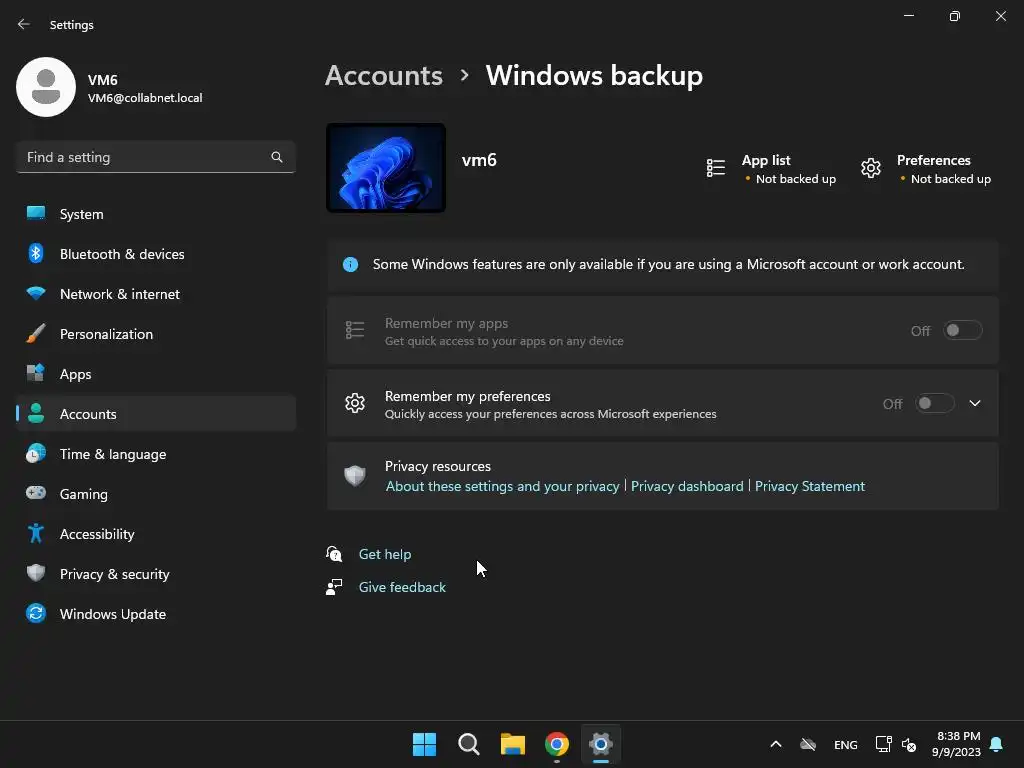Click the muted volume icon in tray

tap(909, 744)
